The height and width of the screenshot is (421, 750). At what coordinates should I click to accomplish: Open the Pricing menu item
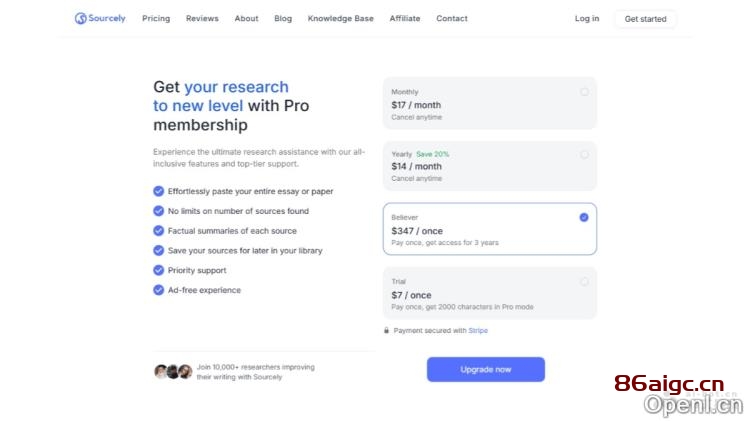tap(156, 18)
